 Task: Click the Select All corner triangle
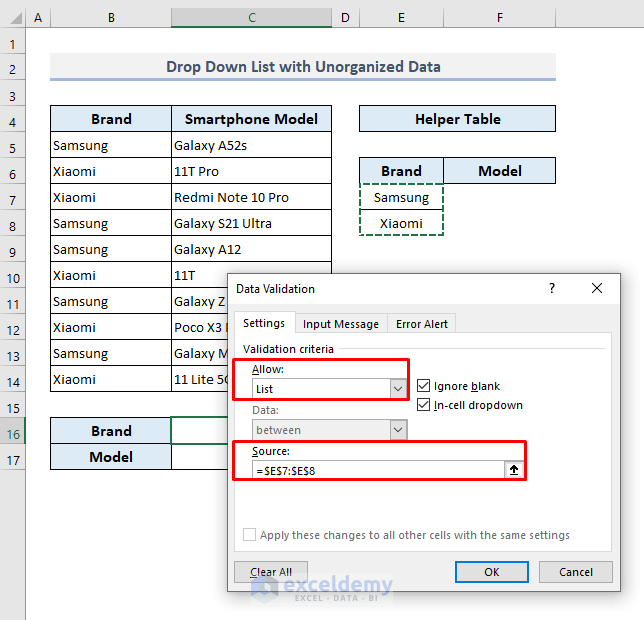coord(15,18)
